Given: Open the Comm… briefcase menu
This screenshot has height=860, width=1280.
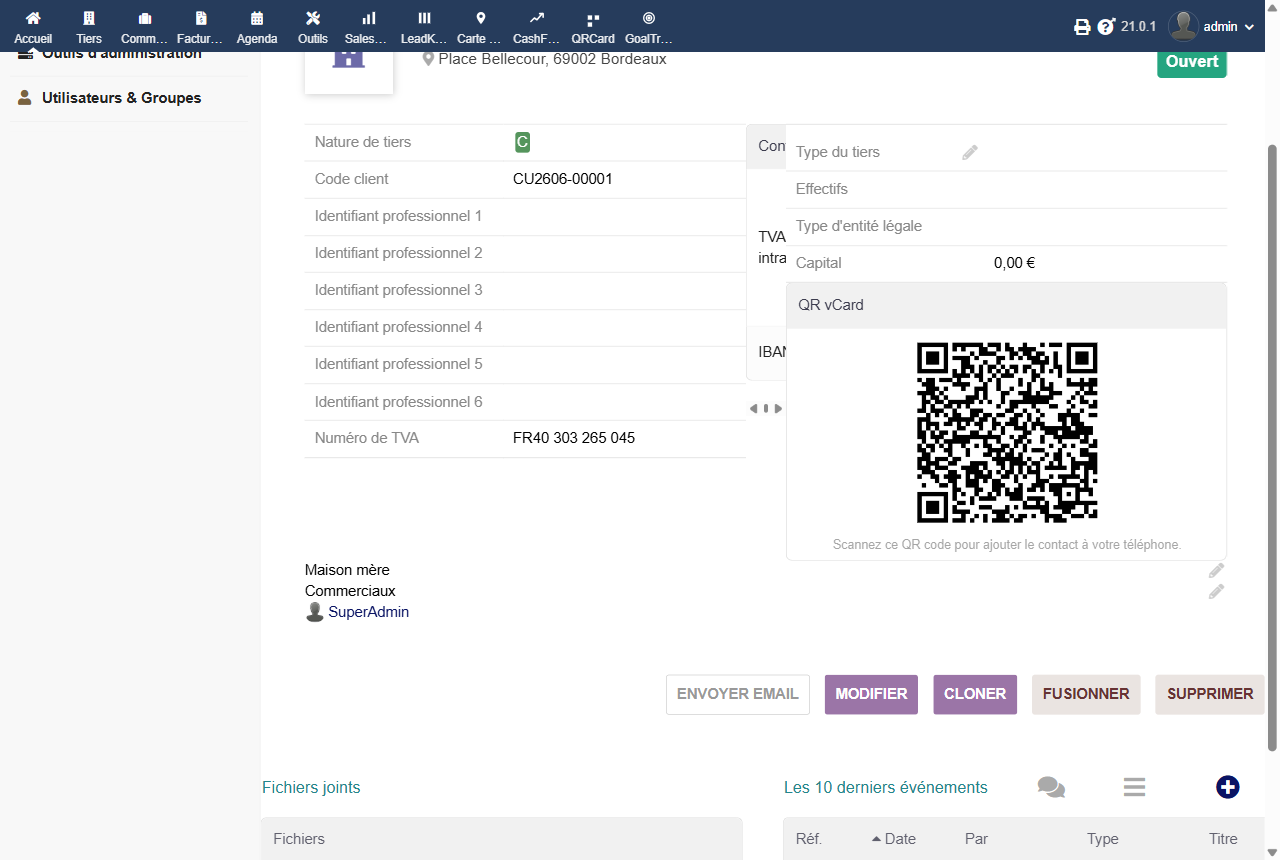Looking at the screenshot, I should coord(145,26).
